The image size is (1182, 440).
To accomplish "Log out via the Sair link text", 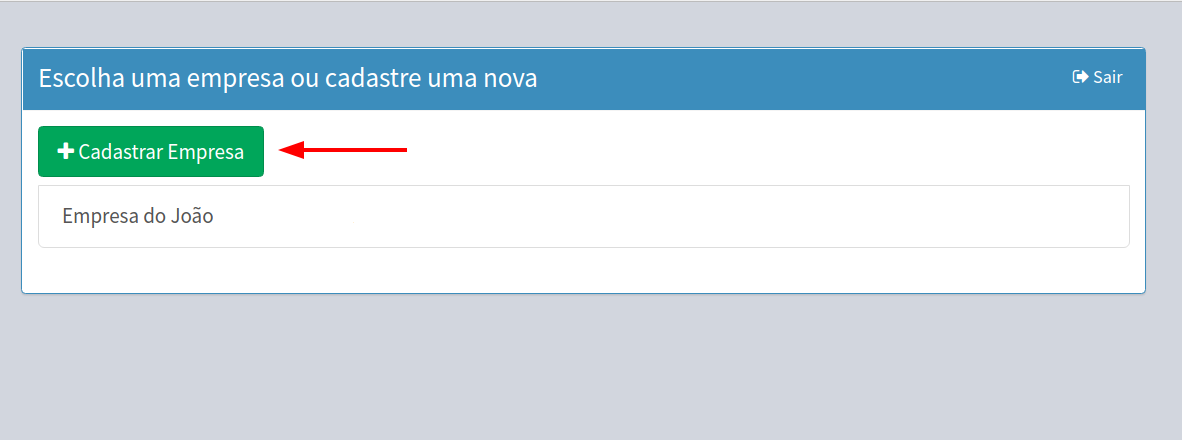I will point(1107,77).
